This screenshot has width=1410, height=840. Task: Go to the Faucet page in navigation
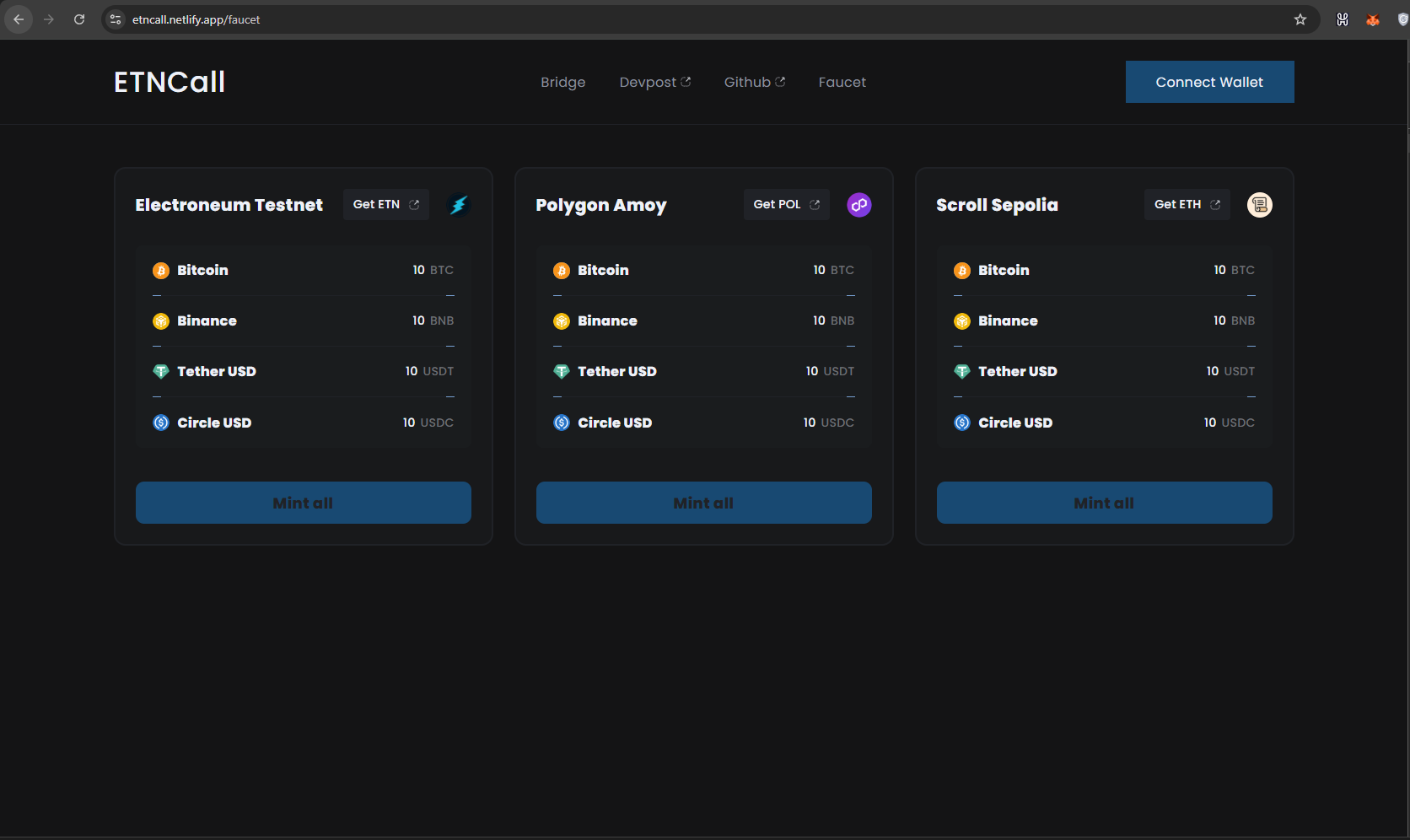[842, 82]
